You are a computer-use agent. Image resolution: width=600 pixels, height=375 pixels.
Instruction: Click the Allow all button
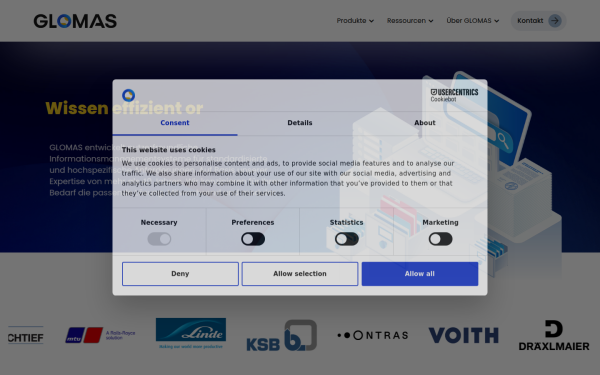point(420,274)
